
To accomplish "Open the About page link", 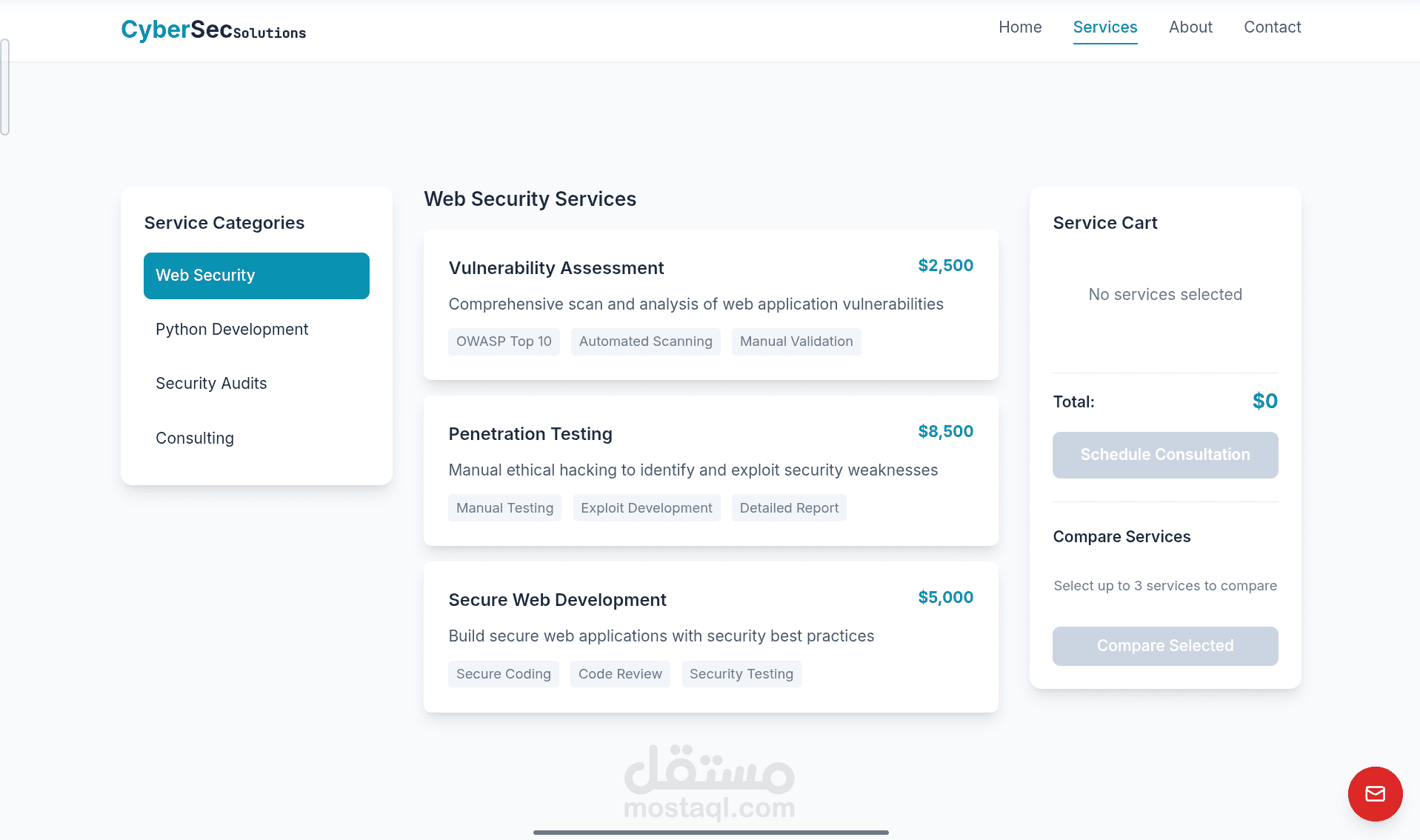I will tap(1190, 27).
